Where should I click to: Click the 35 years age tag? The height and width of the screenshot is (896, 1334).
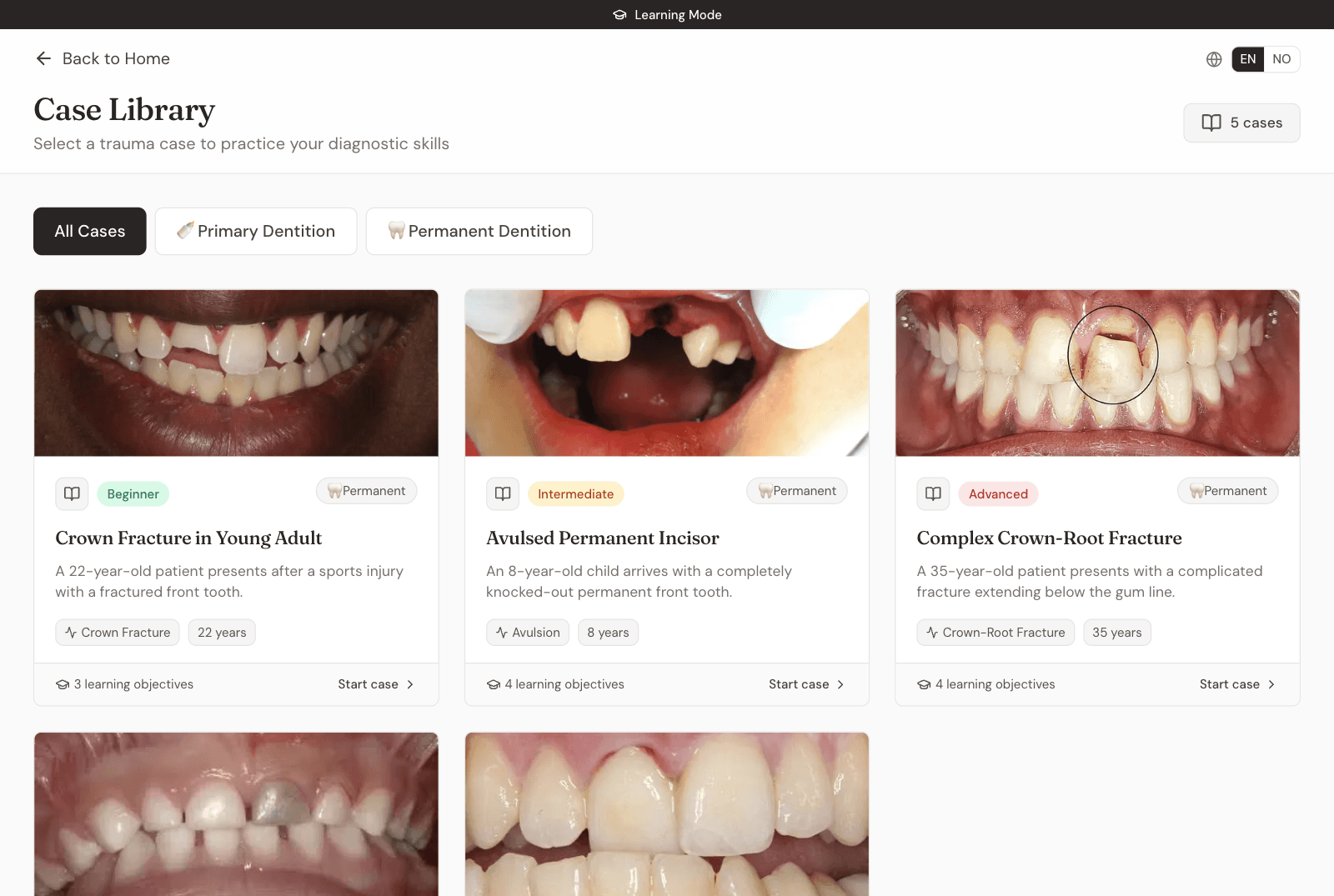[x=1117, y=633]
